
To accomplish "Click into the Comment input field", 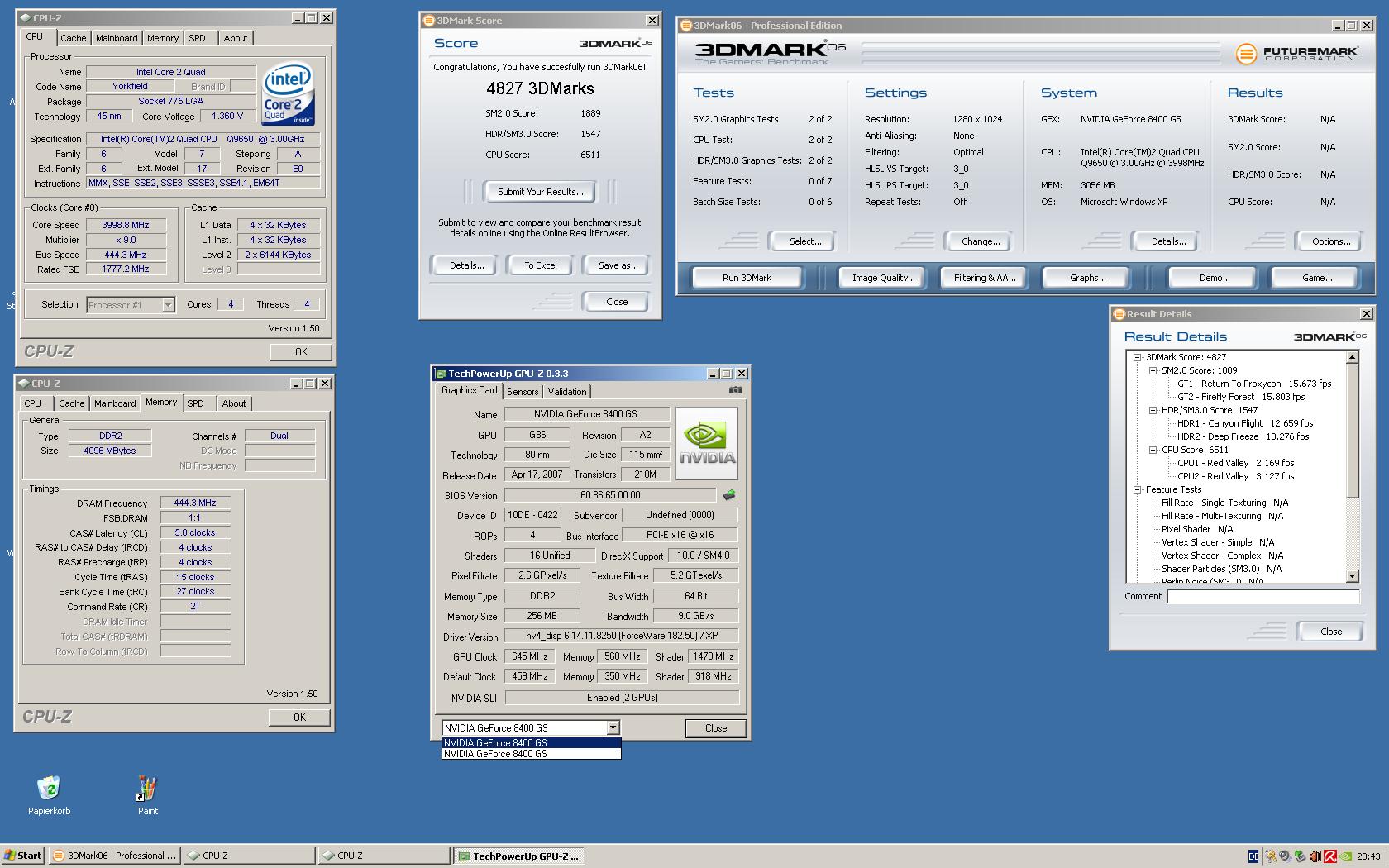I will pyautogui.click(x=1263, y=596).
